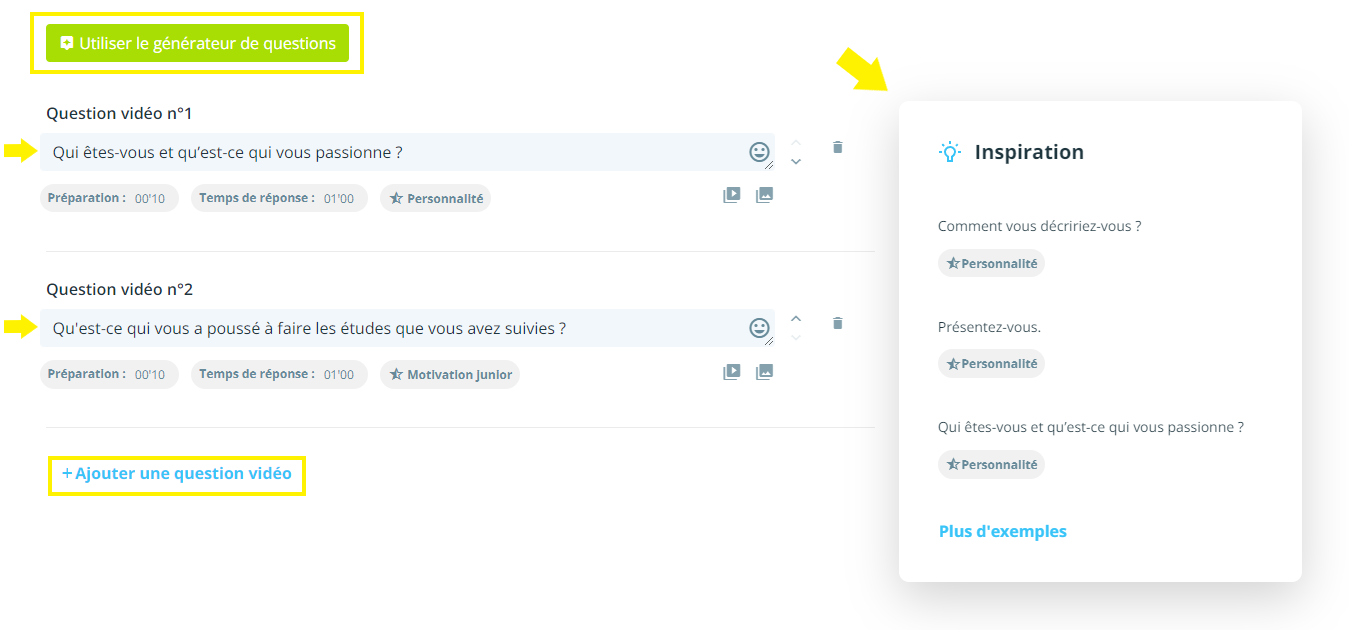Change the Personnalité tag on question n°1
1349x630 pixels.
pos(435,198)
